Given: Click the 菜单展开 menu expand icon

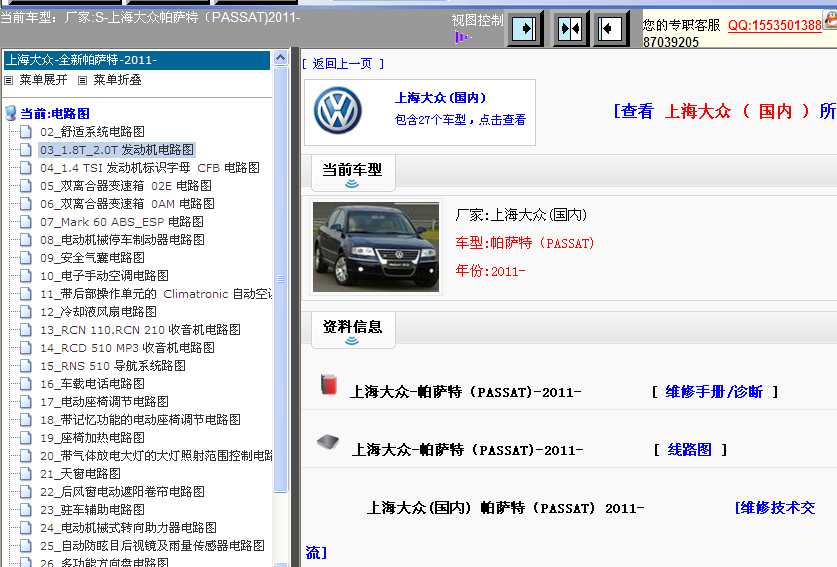Looking at the screenshot, I should click(x=9, y=81).
